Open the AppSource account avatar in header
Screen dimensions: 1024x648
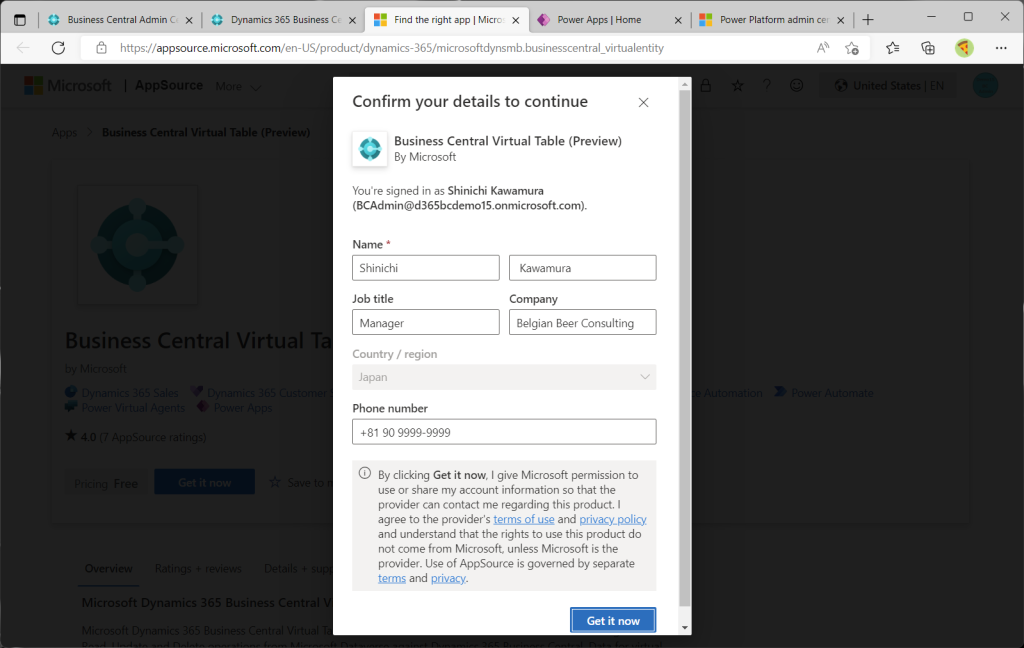pyautogui.click(x=985, y=86)
